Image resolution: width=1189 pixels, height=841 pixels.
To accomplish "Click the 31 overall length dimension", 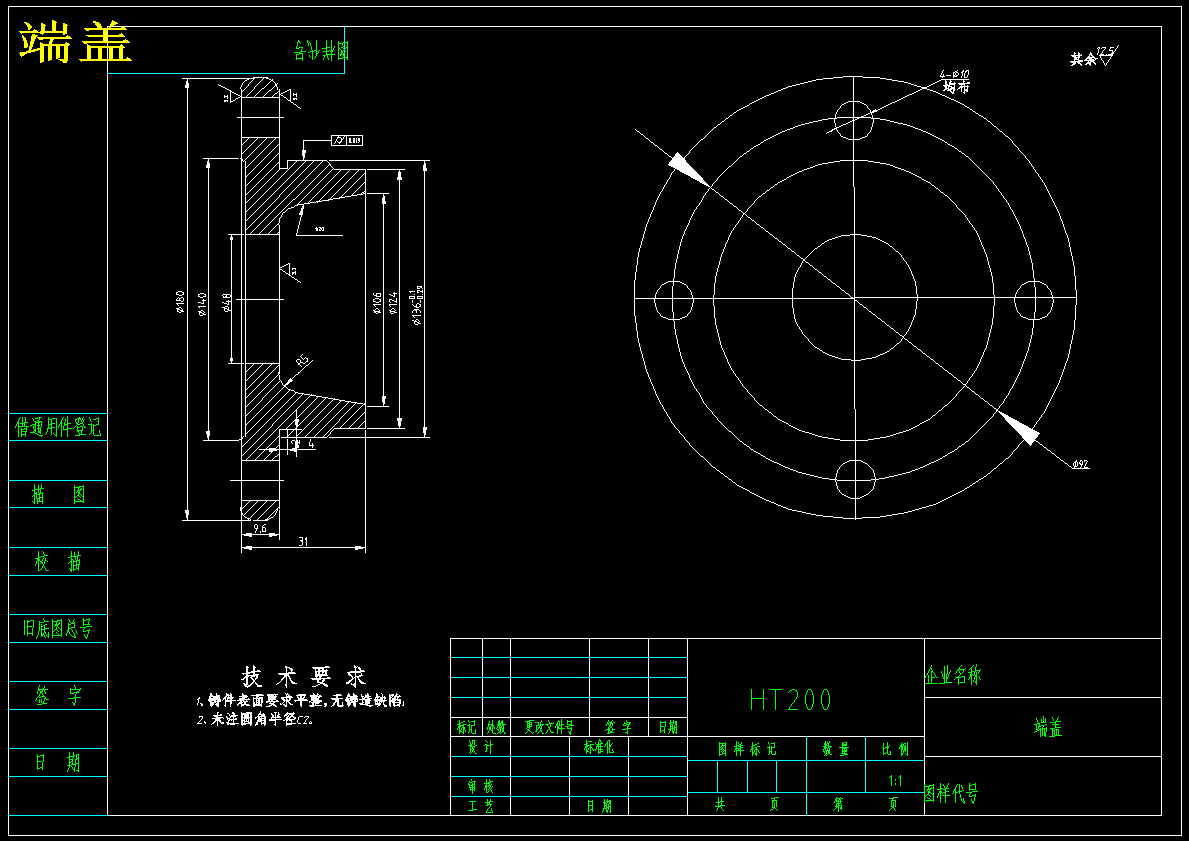I will tap(303, 541).
